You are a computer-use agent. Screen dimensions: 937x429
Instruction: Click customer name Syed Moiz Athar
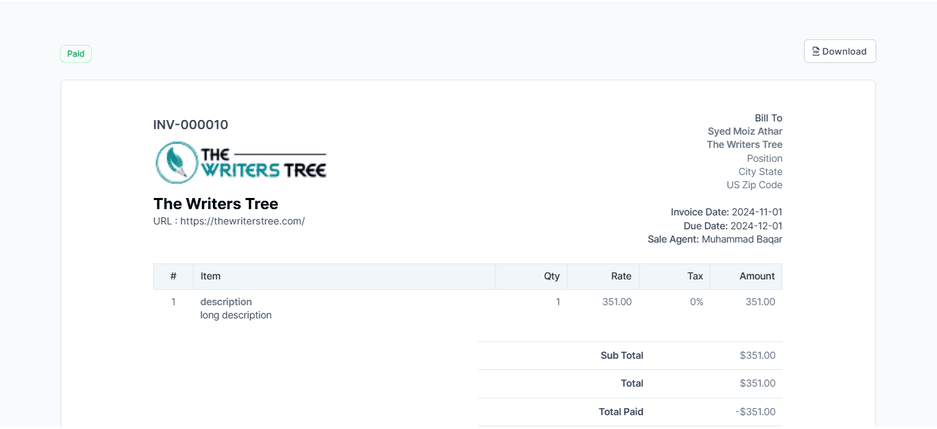(744, 131)
